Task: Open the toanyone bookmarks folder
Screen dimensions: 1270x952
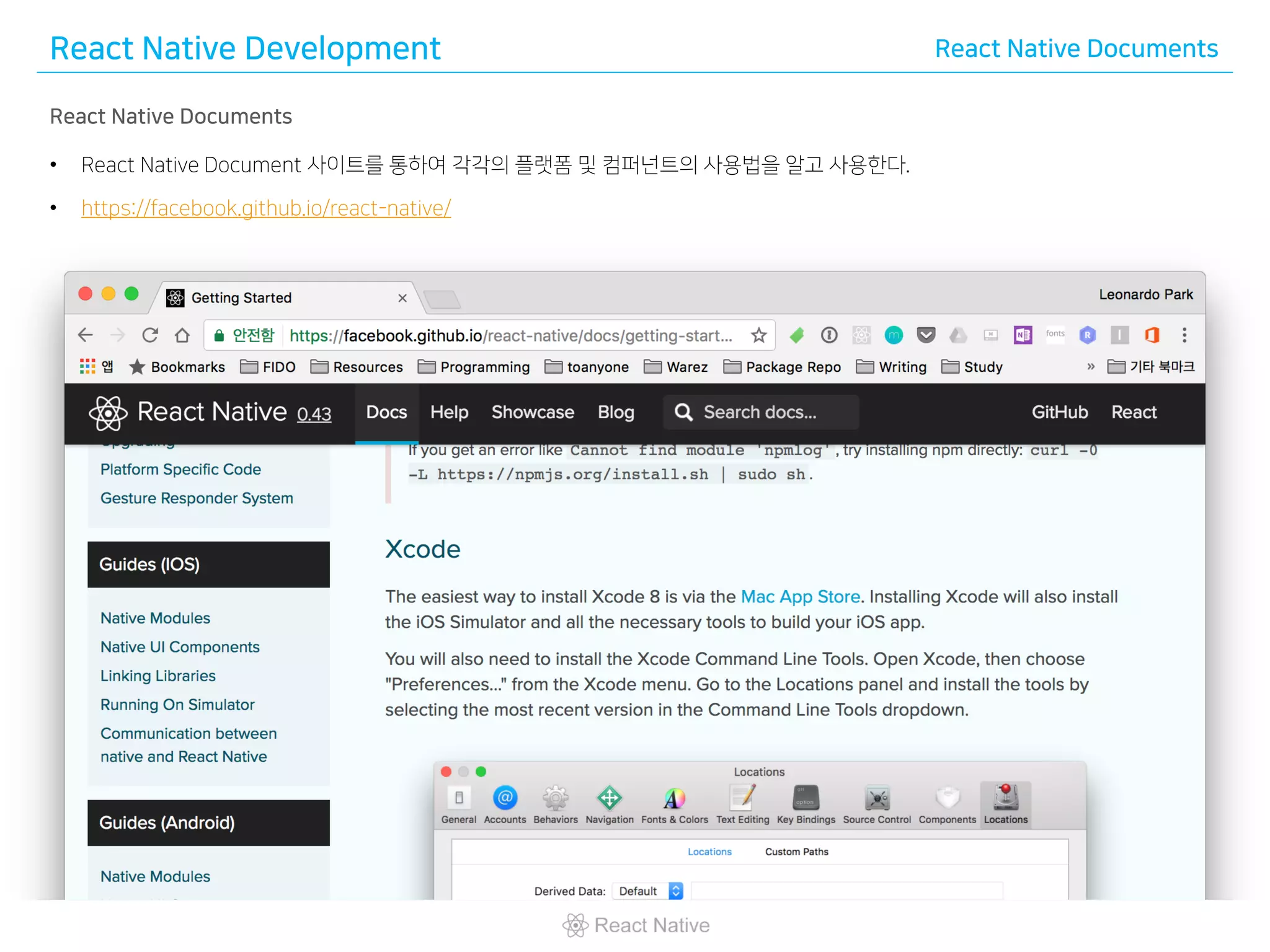Action: (587, 367)
